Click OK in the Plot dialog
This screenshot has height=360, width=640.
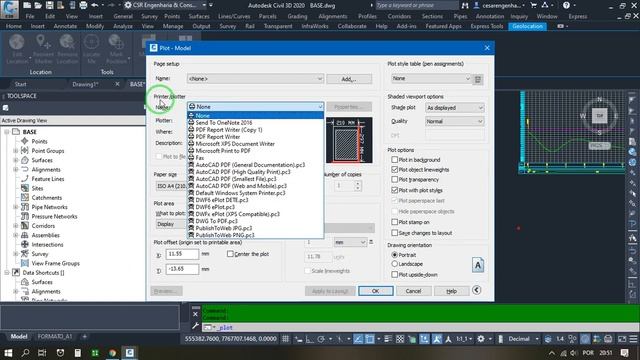[x=376, y=291]
